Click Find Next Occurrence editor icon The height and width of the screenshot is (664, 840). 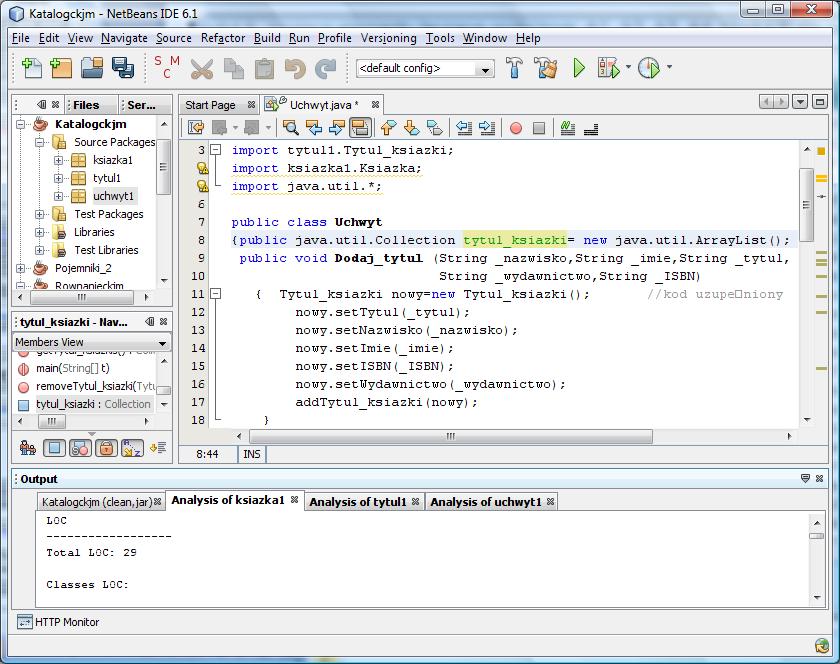[x=336, y=128]
